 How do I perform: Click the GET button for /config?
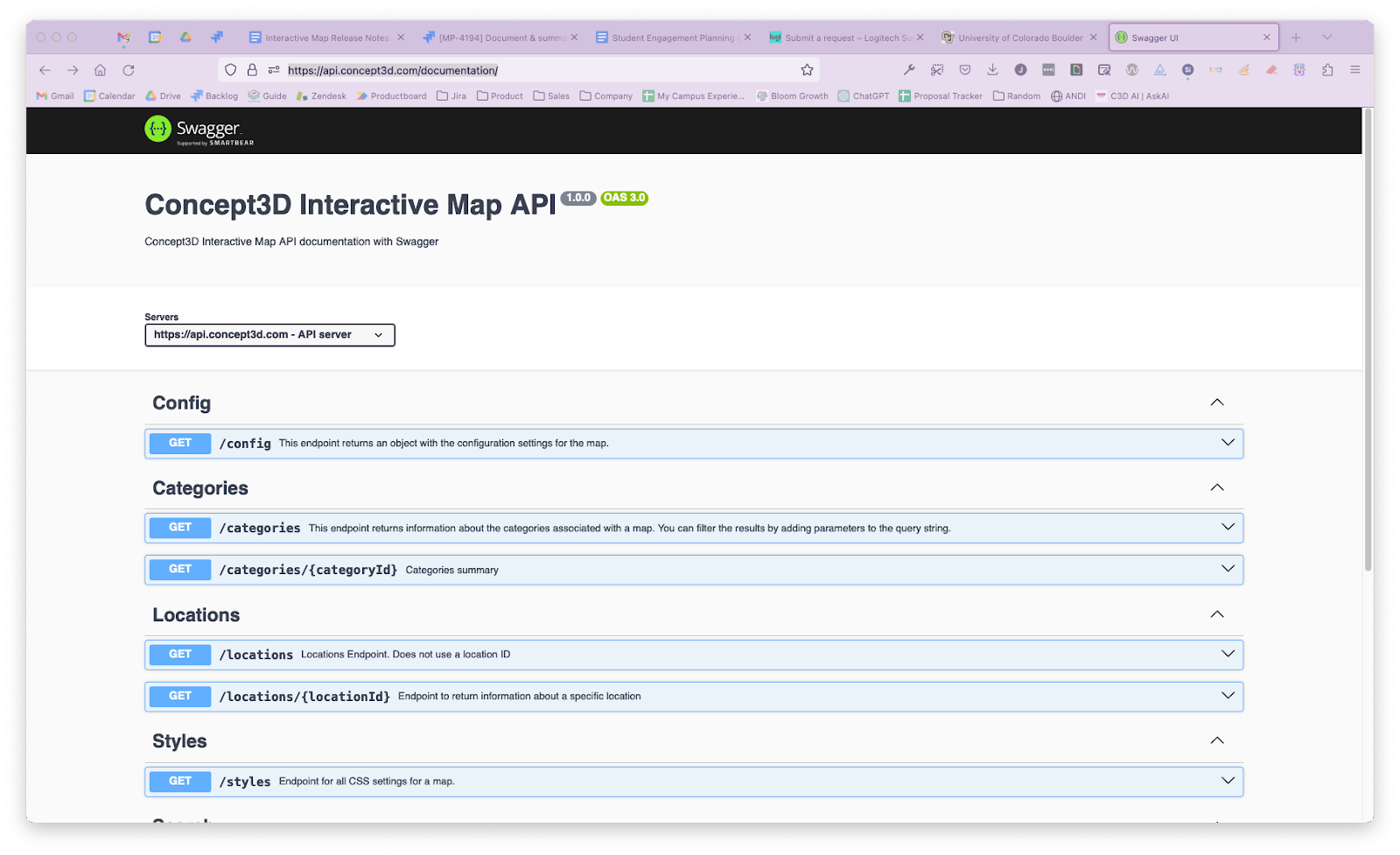click(180, 443)
